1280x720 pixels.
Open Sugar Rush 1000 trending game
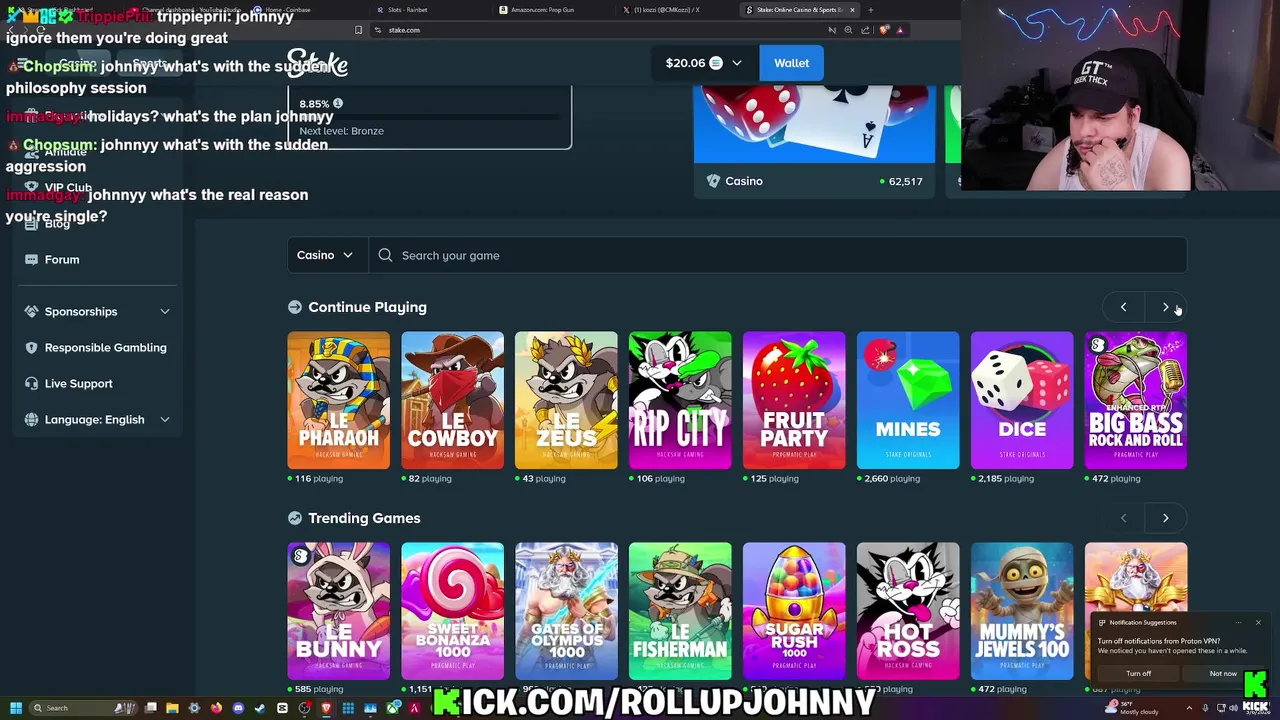coord(794,611)
